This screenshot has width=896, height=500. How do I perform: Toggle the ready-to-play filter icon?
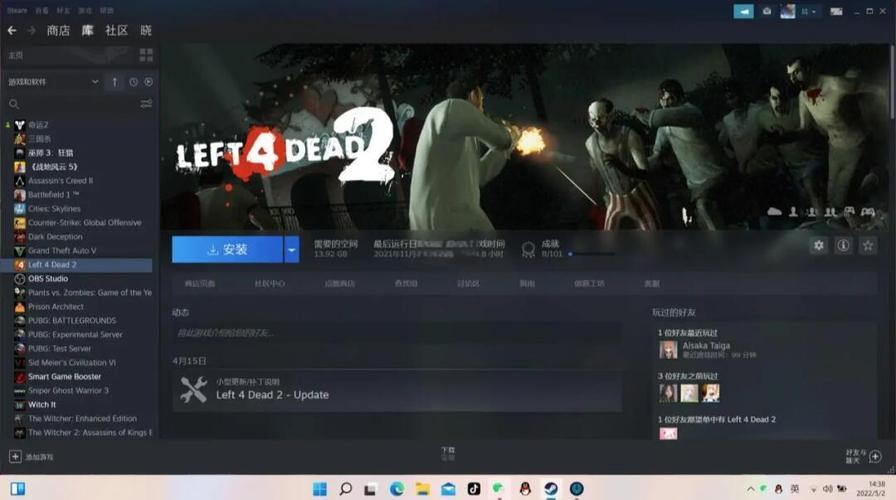[x=149, y=82]
